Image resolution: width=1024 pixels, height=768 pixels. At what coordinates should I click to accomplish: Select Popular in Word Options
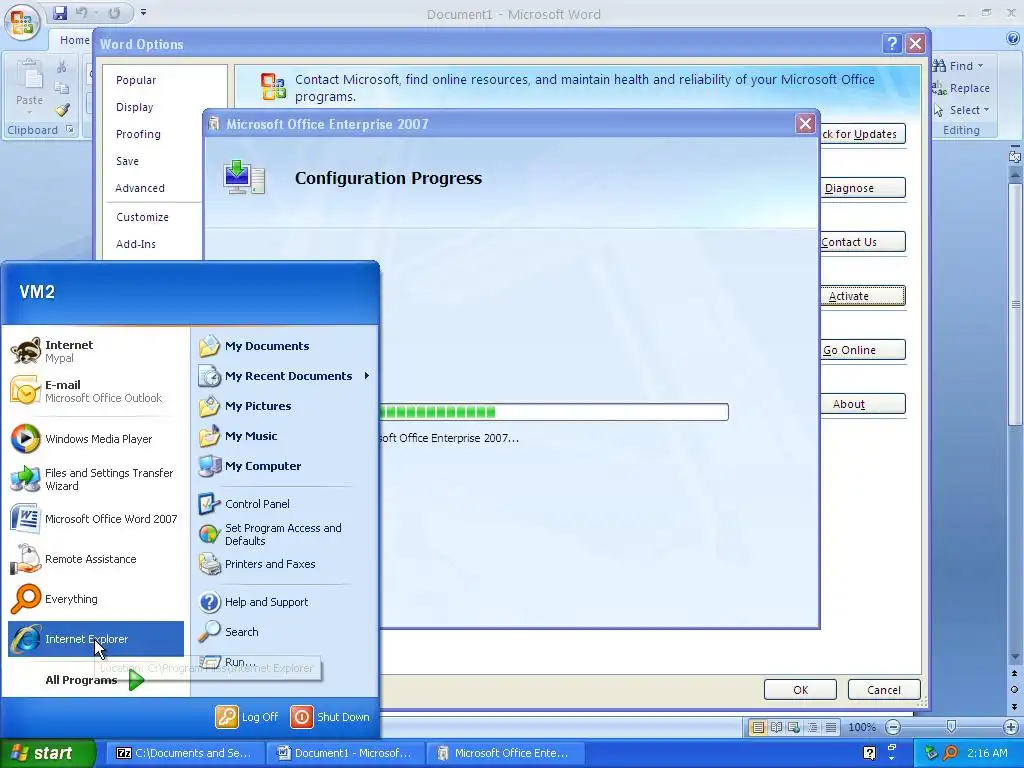[x=136, y=80]
